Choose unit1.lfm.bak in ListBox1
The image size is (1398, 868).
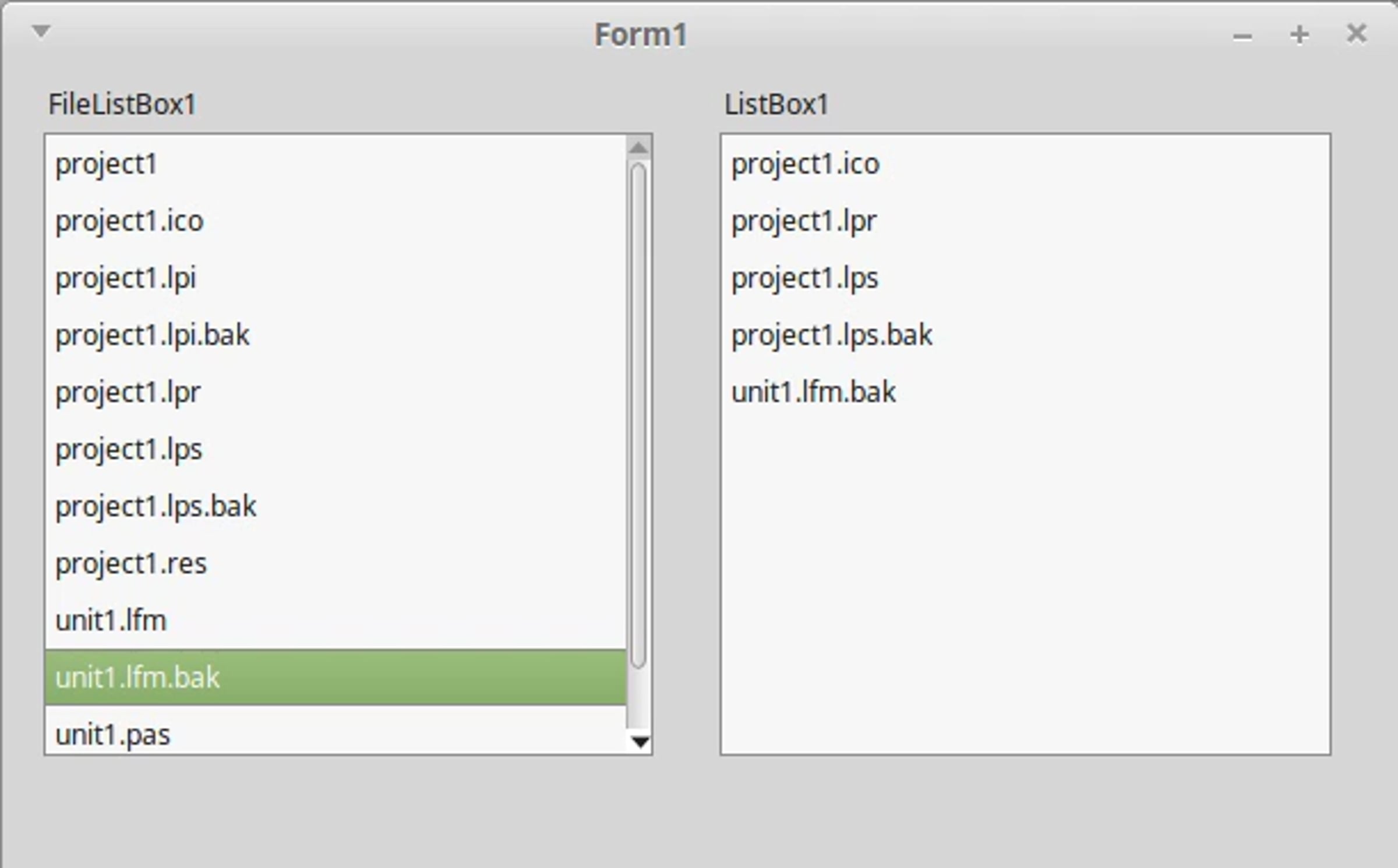[x=1025, y=393]
